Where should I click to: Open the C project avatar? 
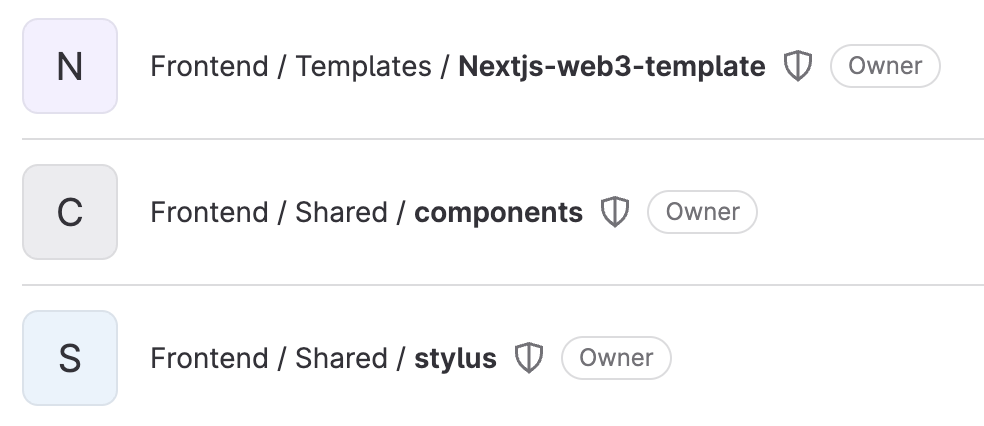pyautogui.click(x=70, y=212)
